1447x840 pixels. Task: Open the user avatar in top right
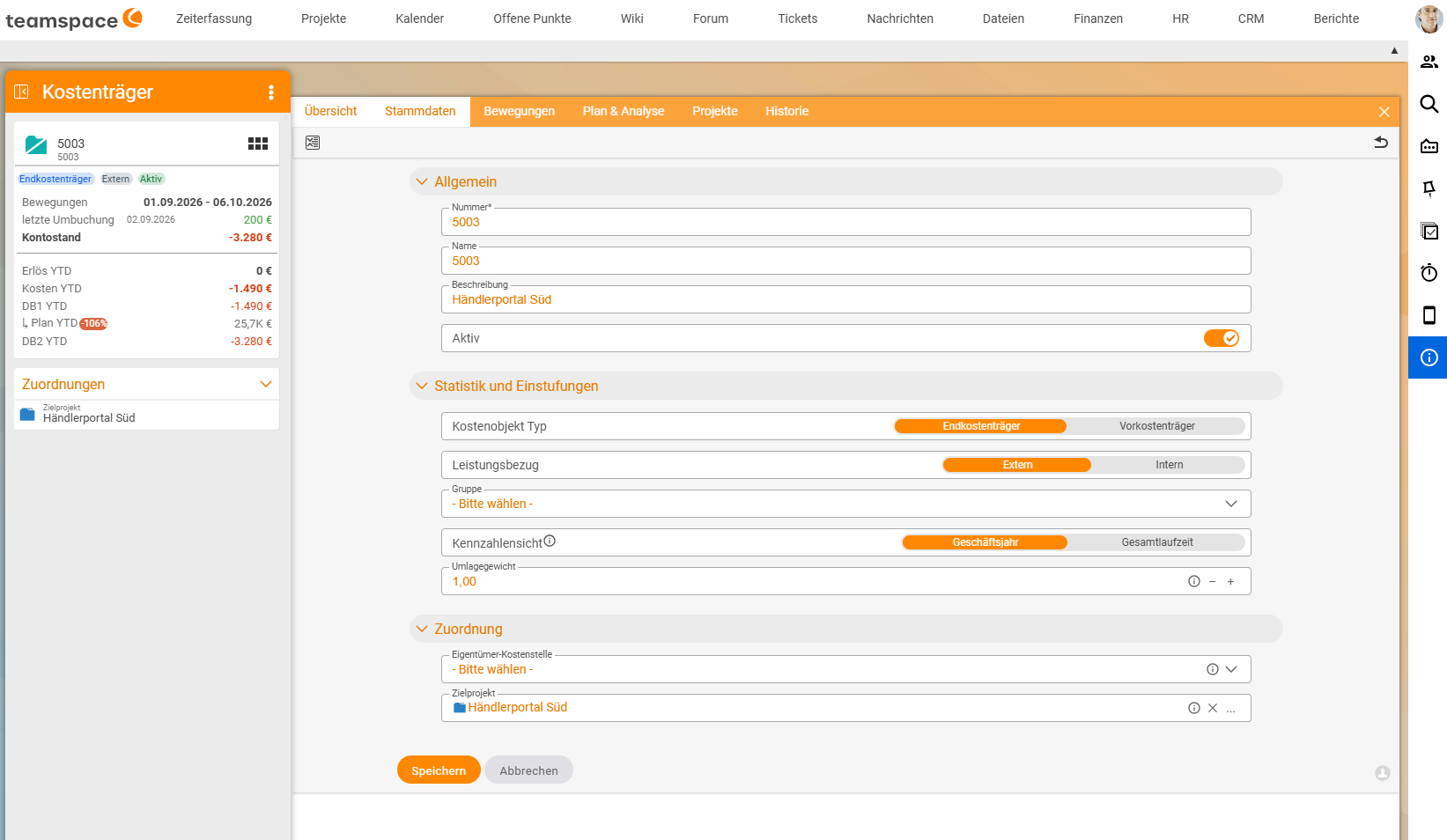pyautogui.click(x=1429, y=18)
